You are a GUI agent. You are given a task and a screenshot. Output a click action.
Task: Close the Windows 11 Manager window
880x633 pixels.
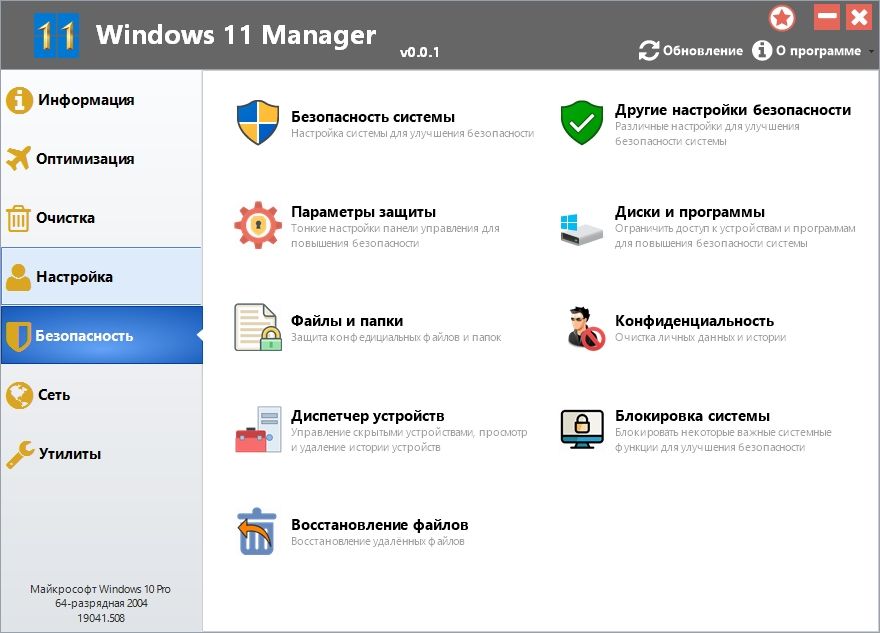pyautogui.click(x=859, y=17)
